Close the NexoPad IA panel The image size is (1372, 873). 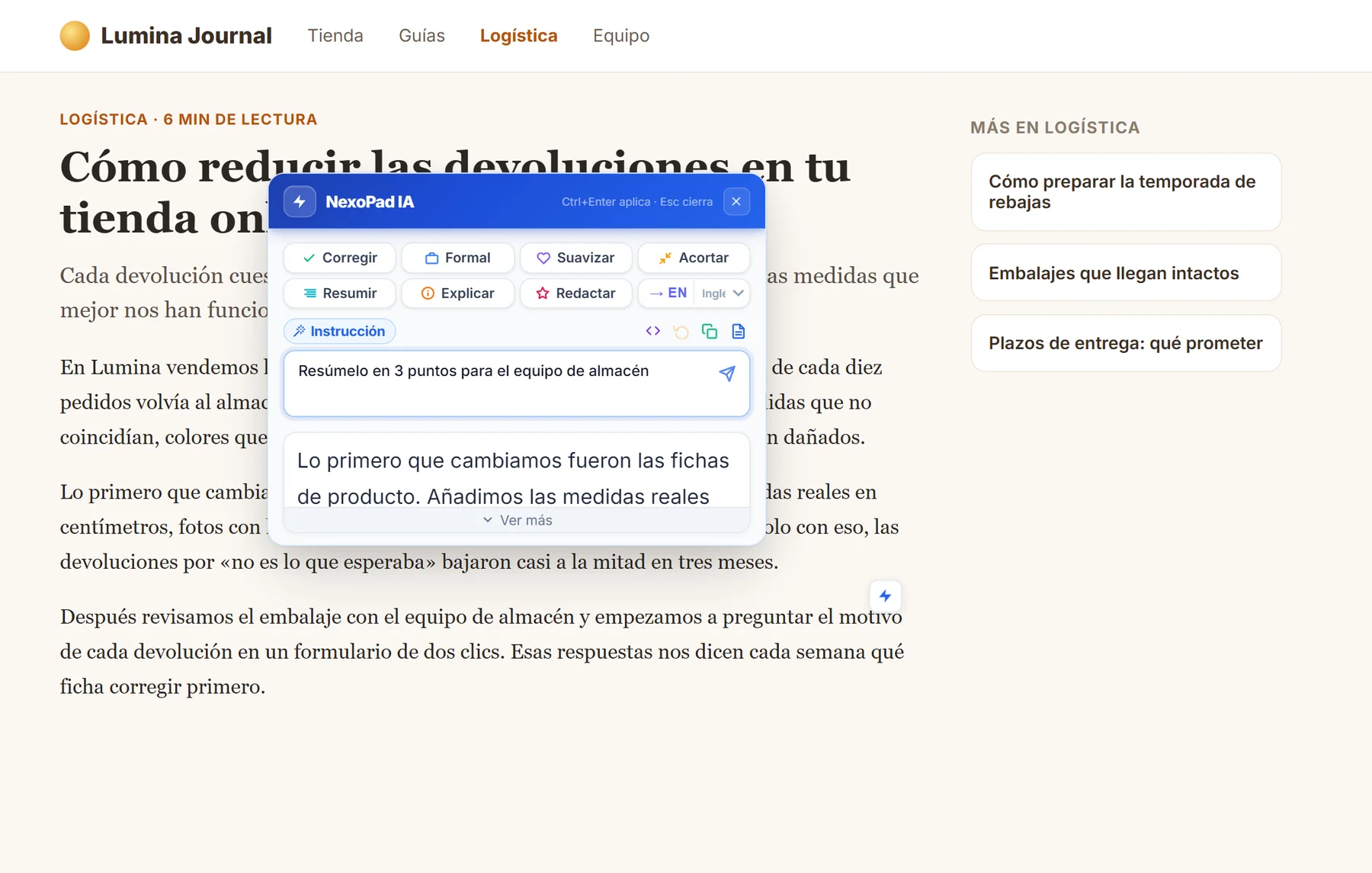click(736, 201)
